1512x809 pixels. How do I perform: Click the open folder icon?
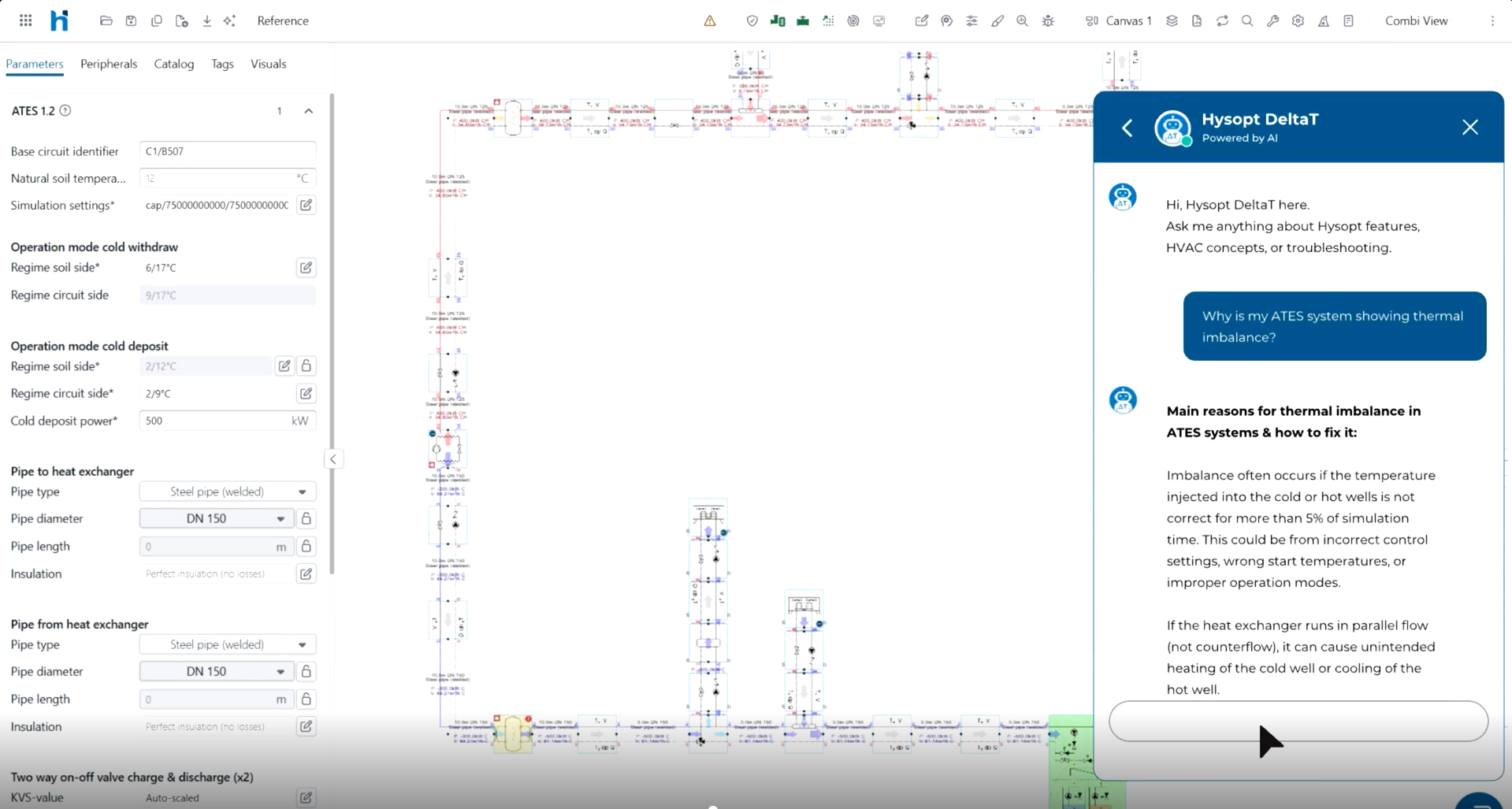[106, 20]
